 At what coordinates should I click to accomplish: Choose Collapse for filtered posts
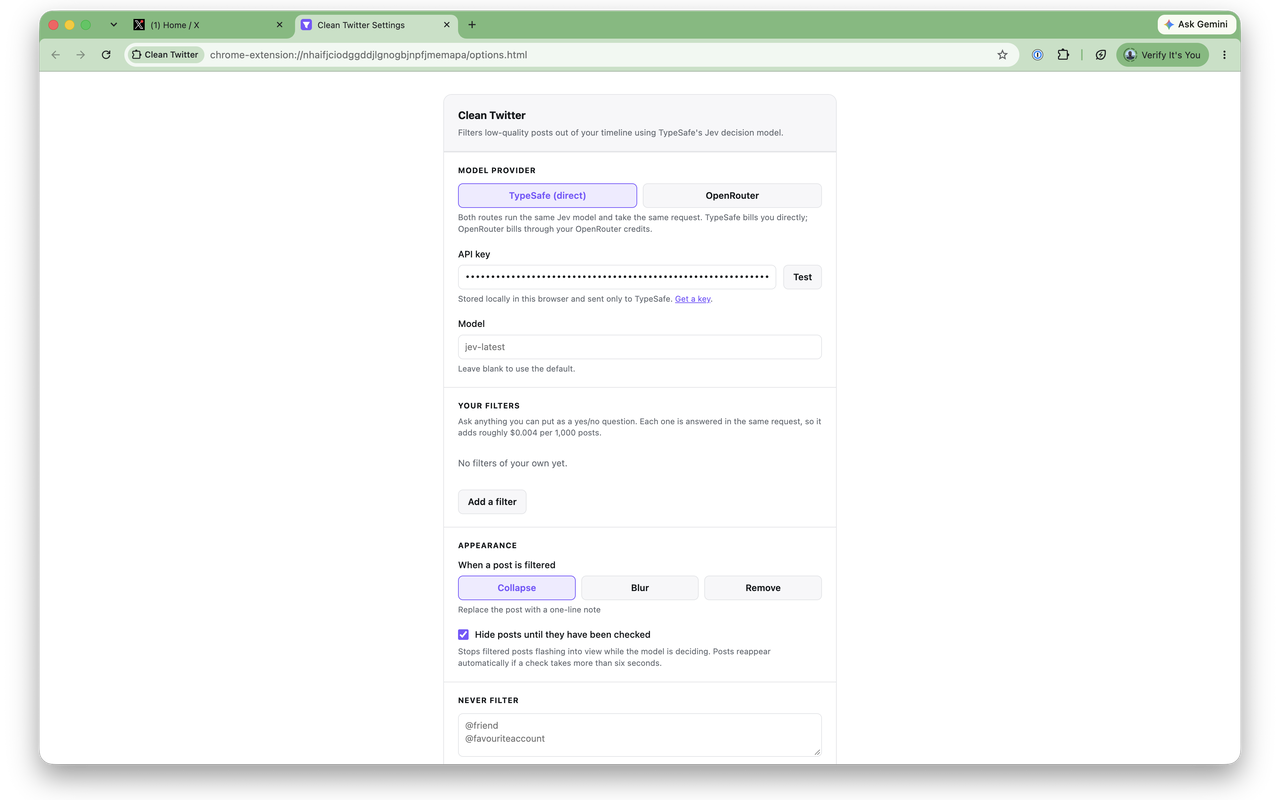(517, 588)
